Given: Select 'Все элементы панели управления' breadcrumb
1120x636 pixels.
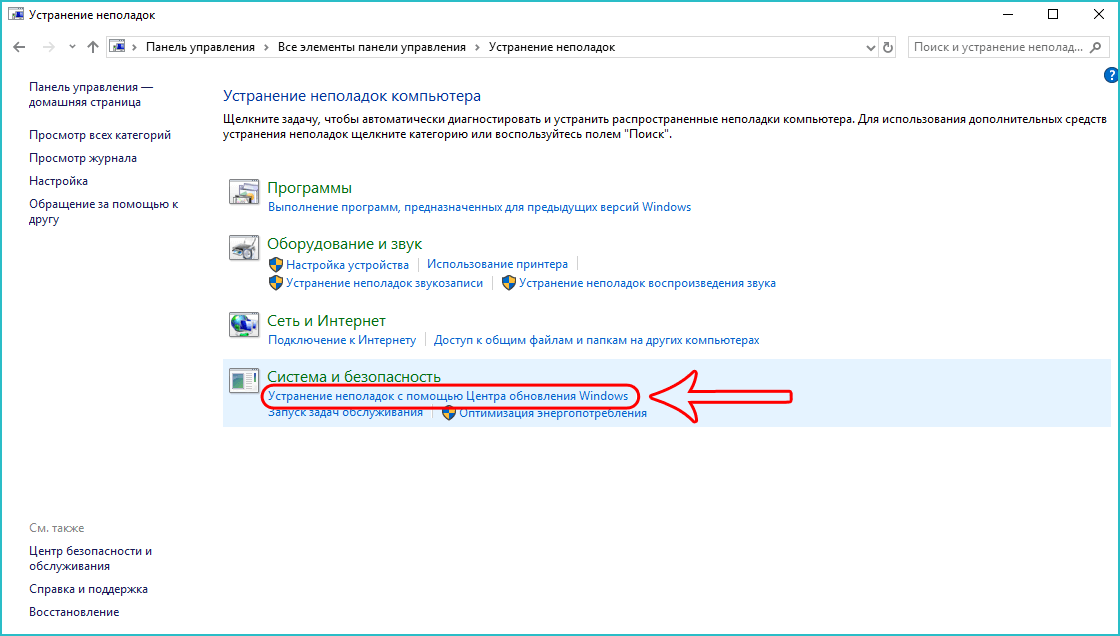Looking at the screenshot, I should [371, 47].
